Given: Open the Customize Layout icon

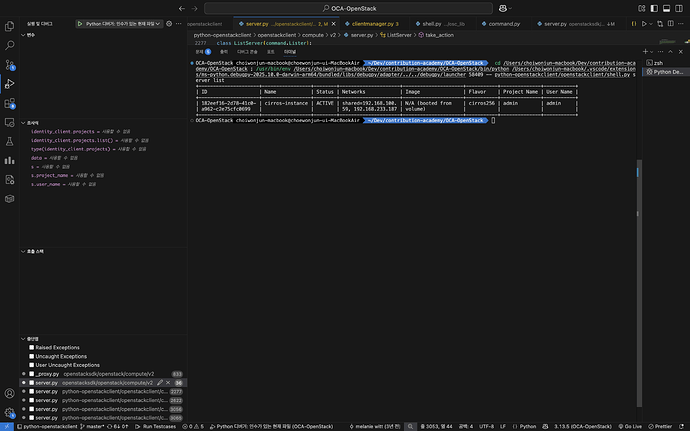Looking at the screenshot, I should coord(642,8).
